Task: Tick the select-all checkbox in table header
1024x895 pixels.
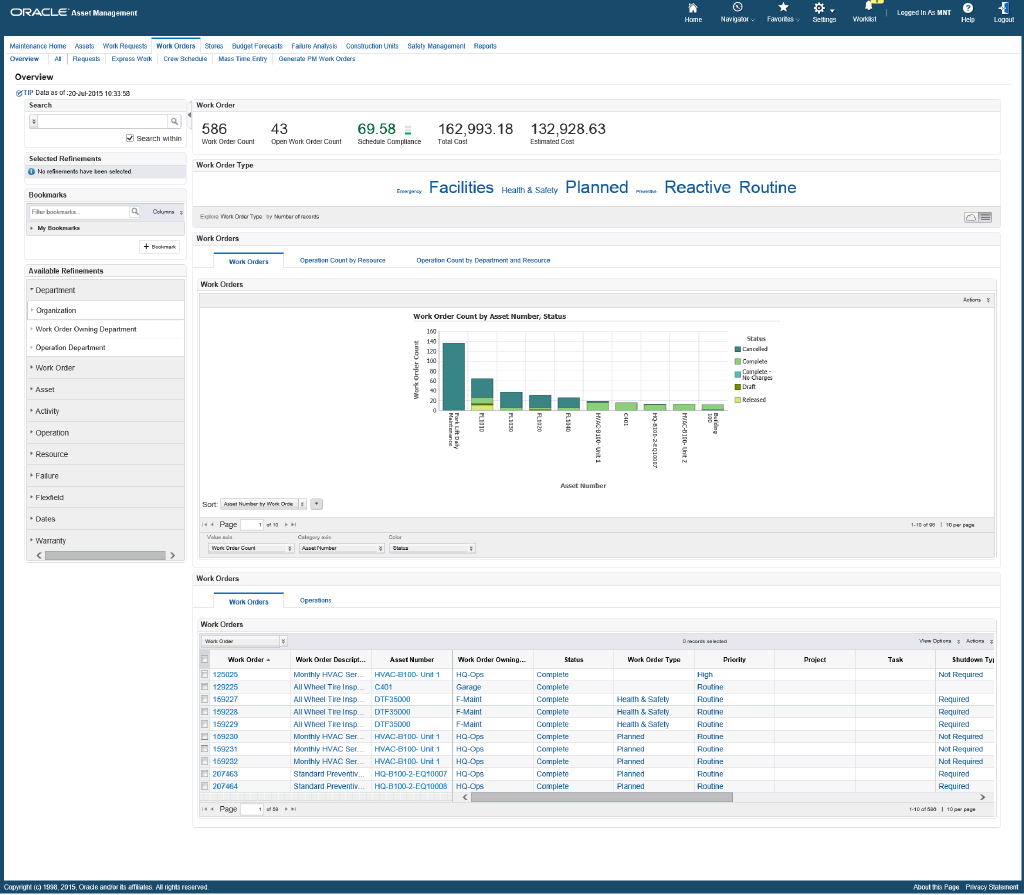Action: pos(205,660)
